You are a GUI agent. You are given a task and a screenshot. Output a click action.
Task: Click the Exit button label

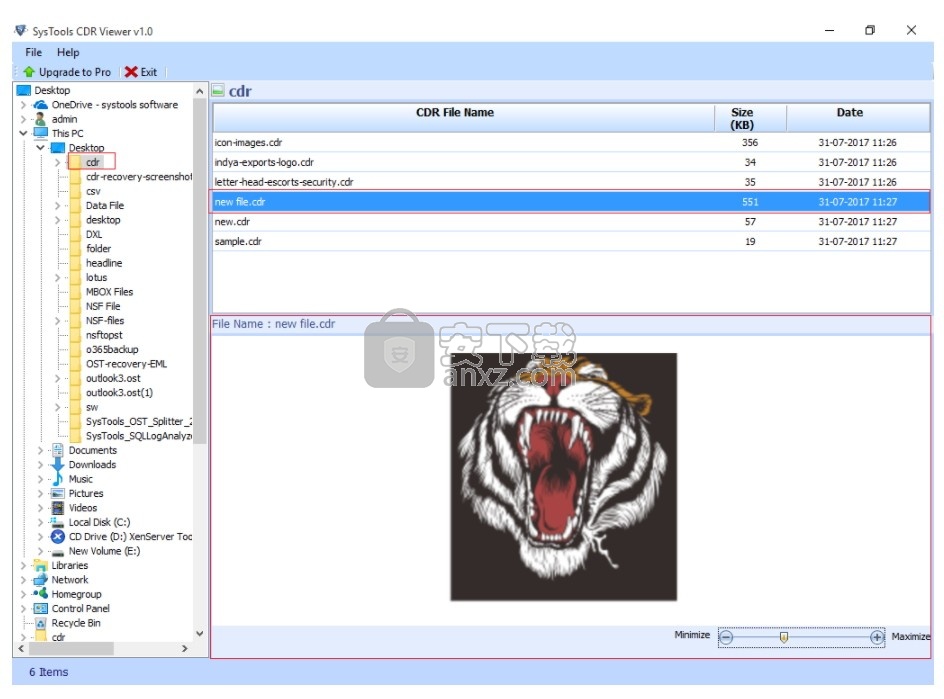(x=149, y=72)
